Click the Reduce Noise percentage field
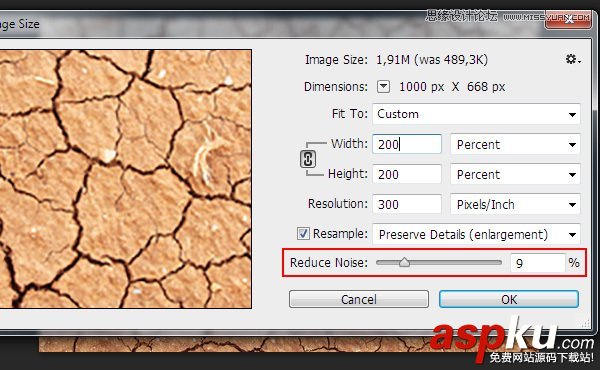 tap(537, 263)
